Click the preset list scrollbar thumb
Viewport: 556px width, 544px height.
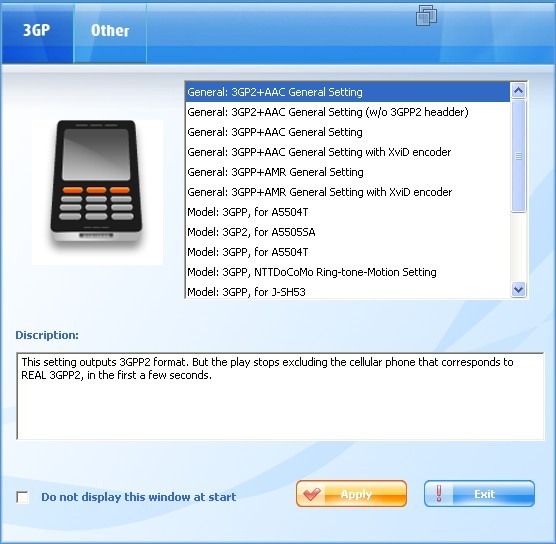point(518,156)
